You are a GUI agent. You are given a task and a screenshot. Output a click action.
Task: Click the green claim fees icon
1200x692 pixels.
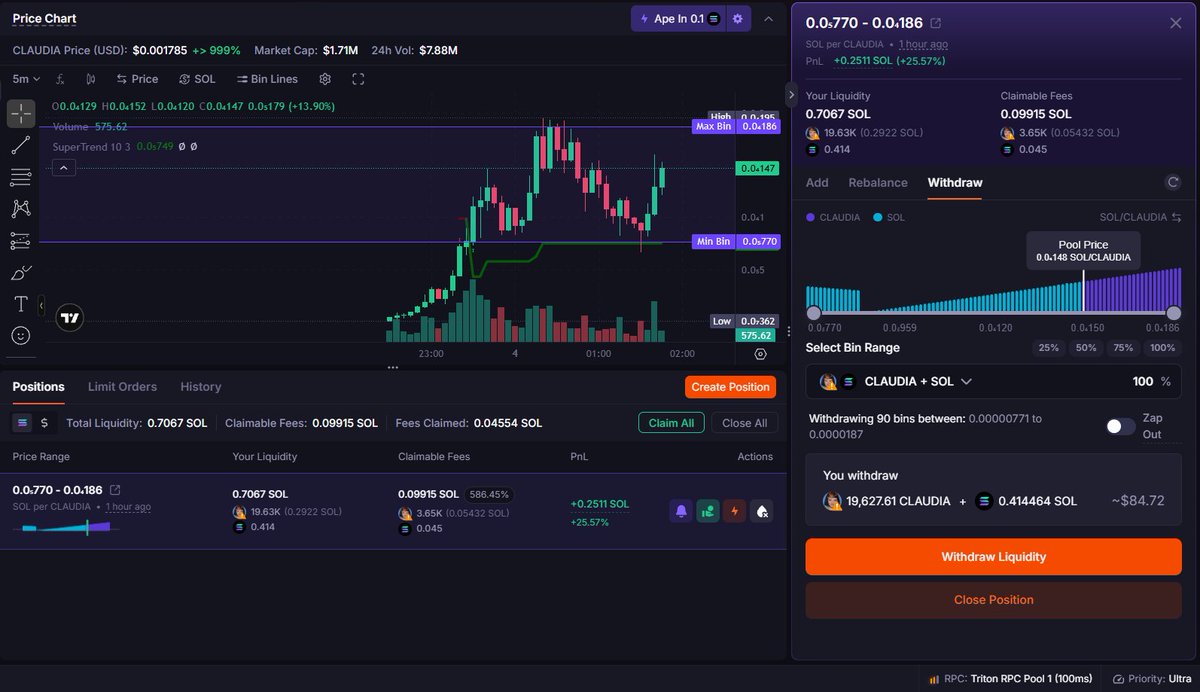pos(707,511)
